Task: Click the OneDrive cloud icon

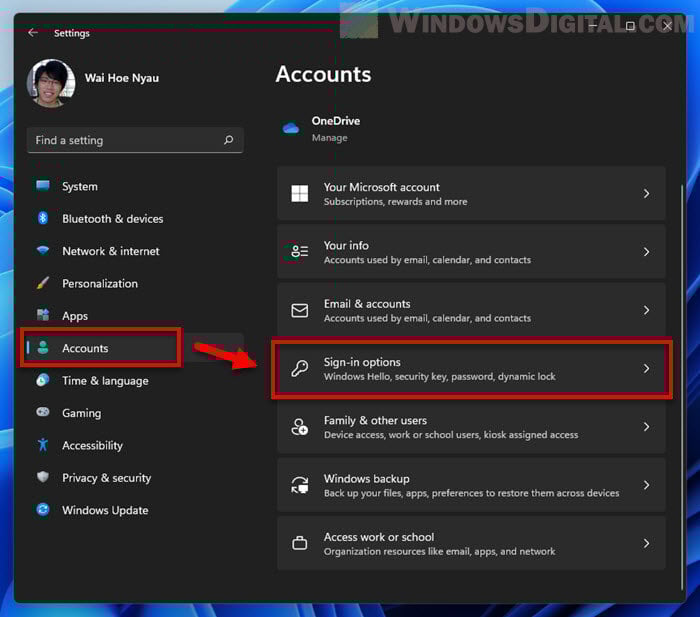Action: [x=291, y=129]
